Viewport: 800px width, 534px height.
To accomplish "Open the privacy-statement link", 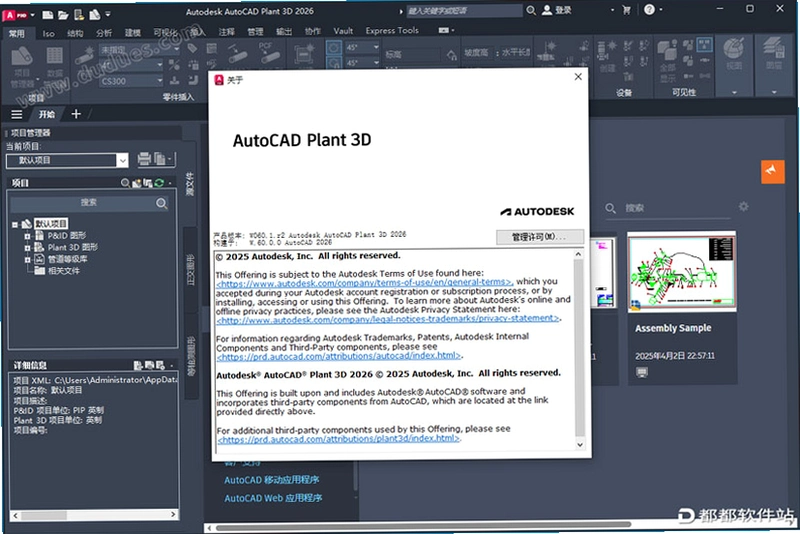I will [x=388, y=319].
